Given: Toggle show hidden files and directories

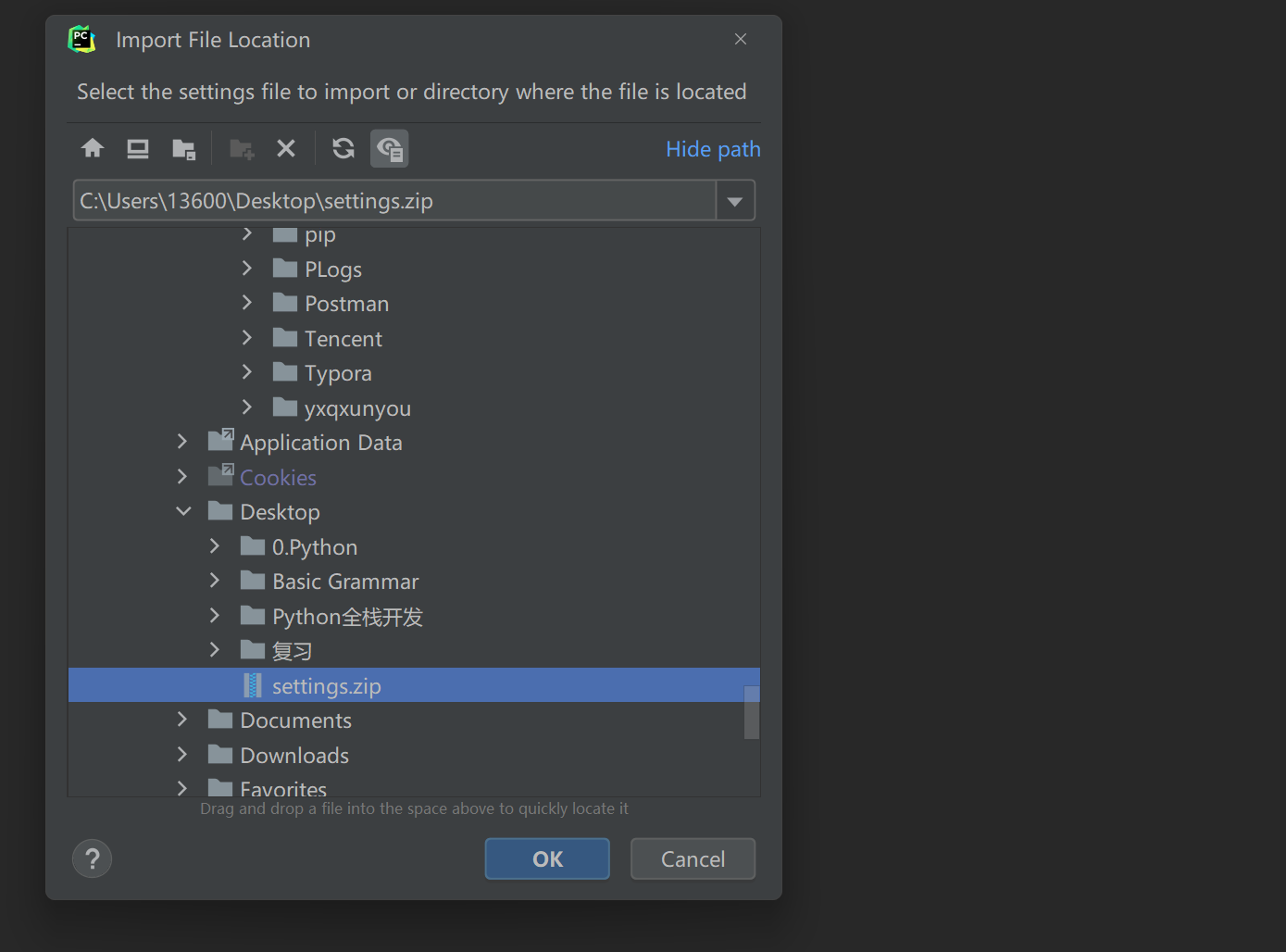Looking at the screenshot, I should click(390, 148).
